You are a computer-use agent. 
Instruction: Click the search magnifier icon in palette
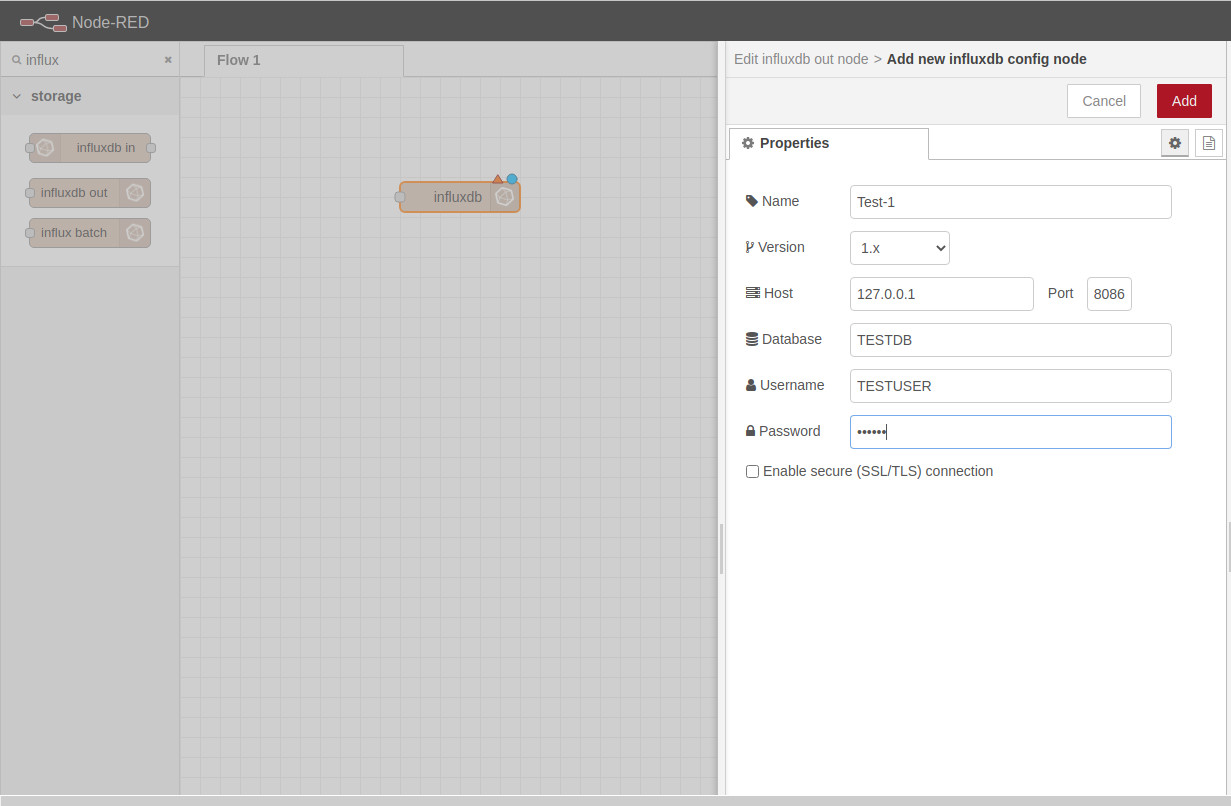16,60
